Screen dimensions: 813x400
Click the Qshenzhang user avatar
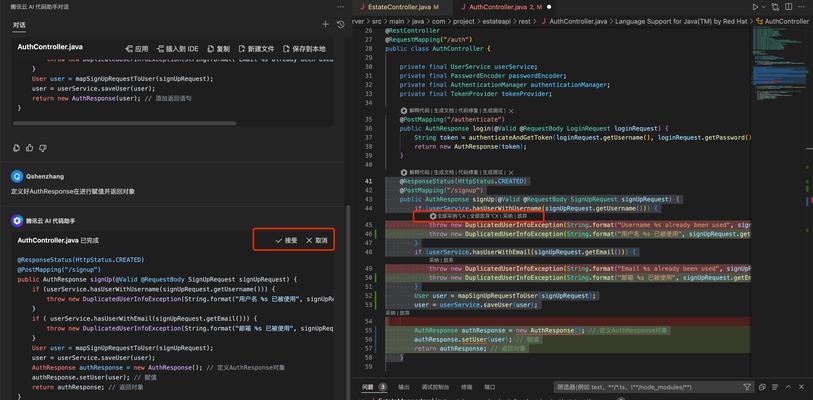point(17,176)
